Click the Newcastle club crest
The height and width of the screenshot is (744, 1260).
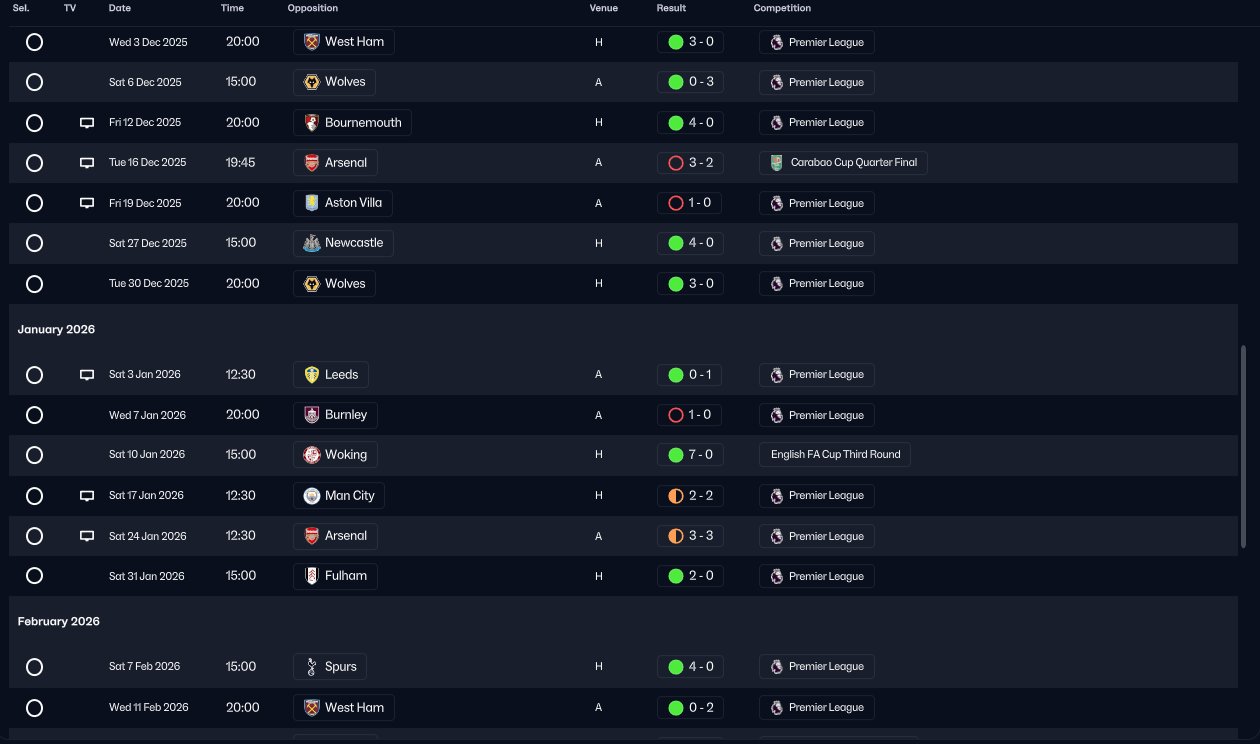(x=312, y=243)
